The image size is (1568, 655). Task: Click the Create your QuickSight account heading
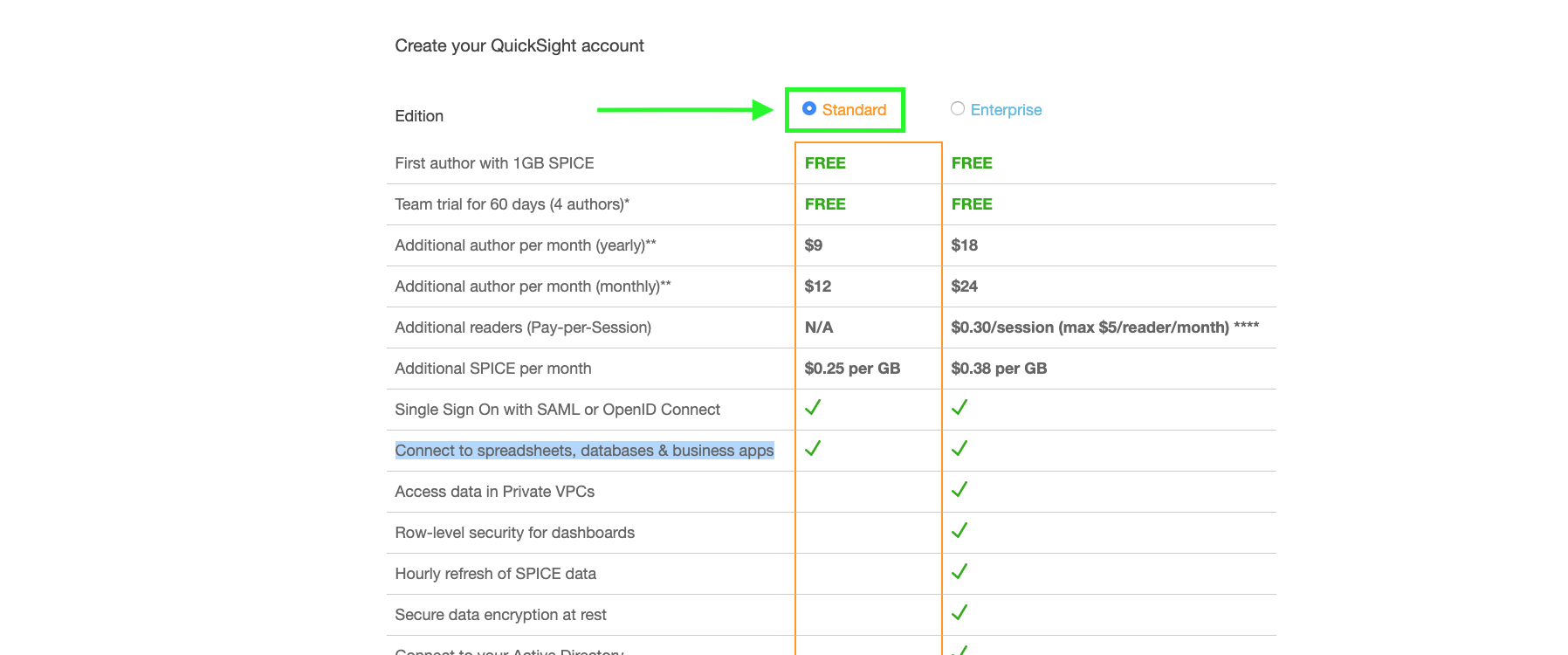(519, 45)
